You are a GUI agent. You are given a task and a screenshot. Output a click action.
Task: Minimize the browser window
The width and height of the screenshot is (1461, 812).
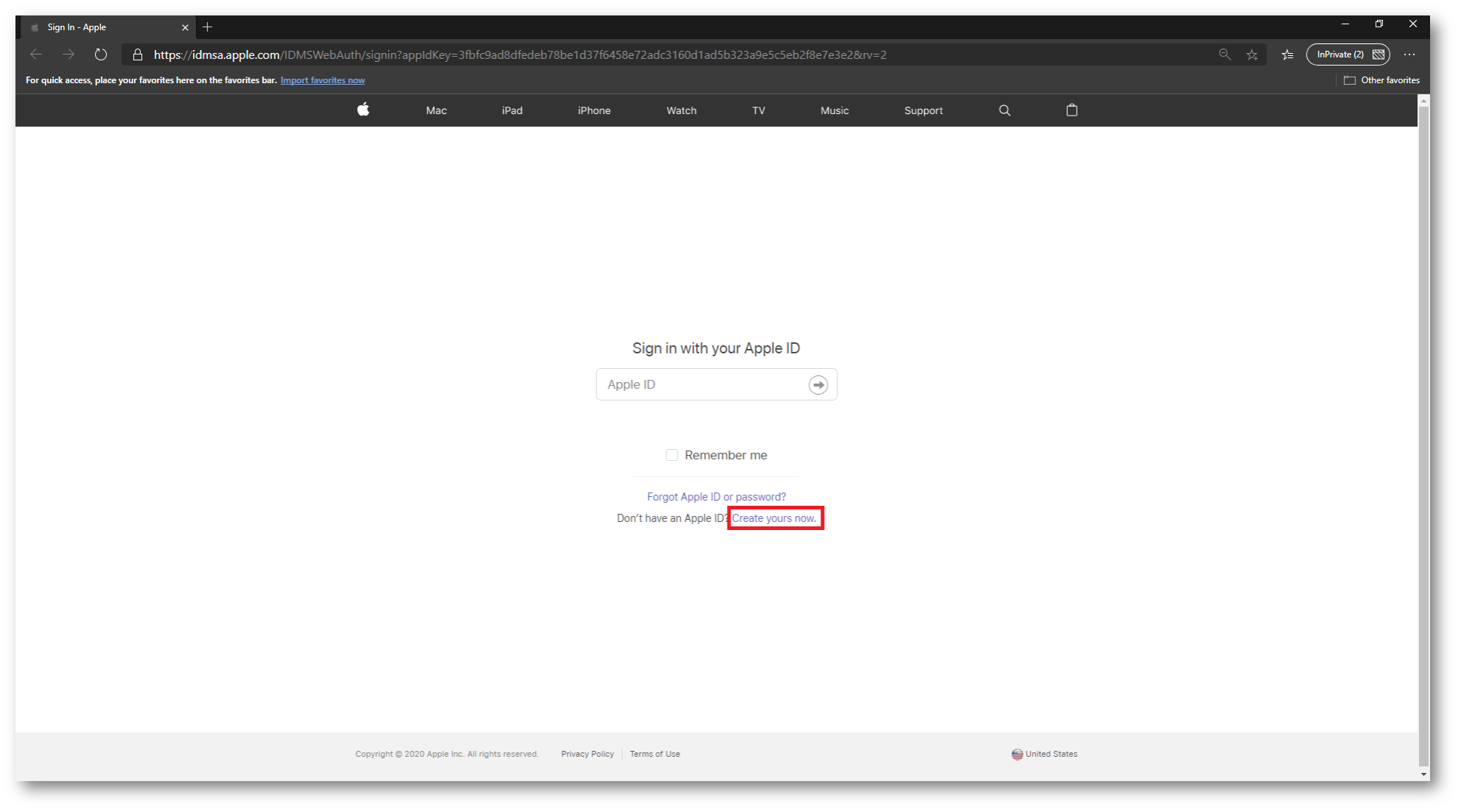[x=1345, y=24]
